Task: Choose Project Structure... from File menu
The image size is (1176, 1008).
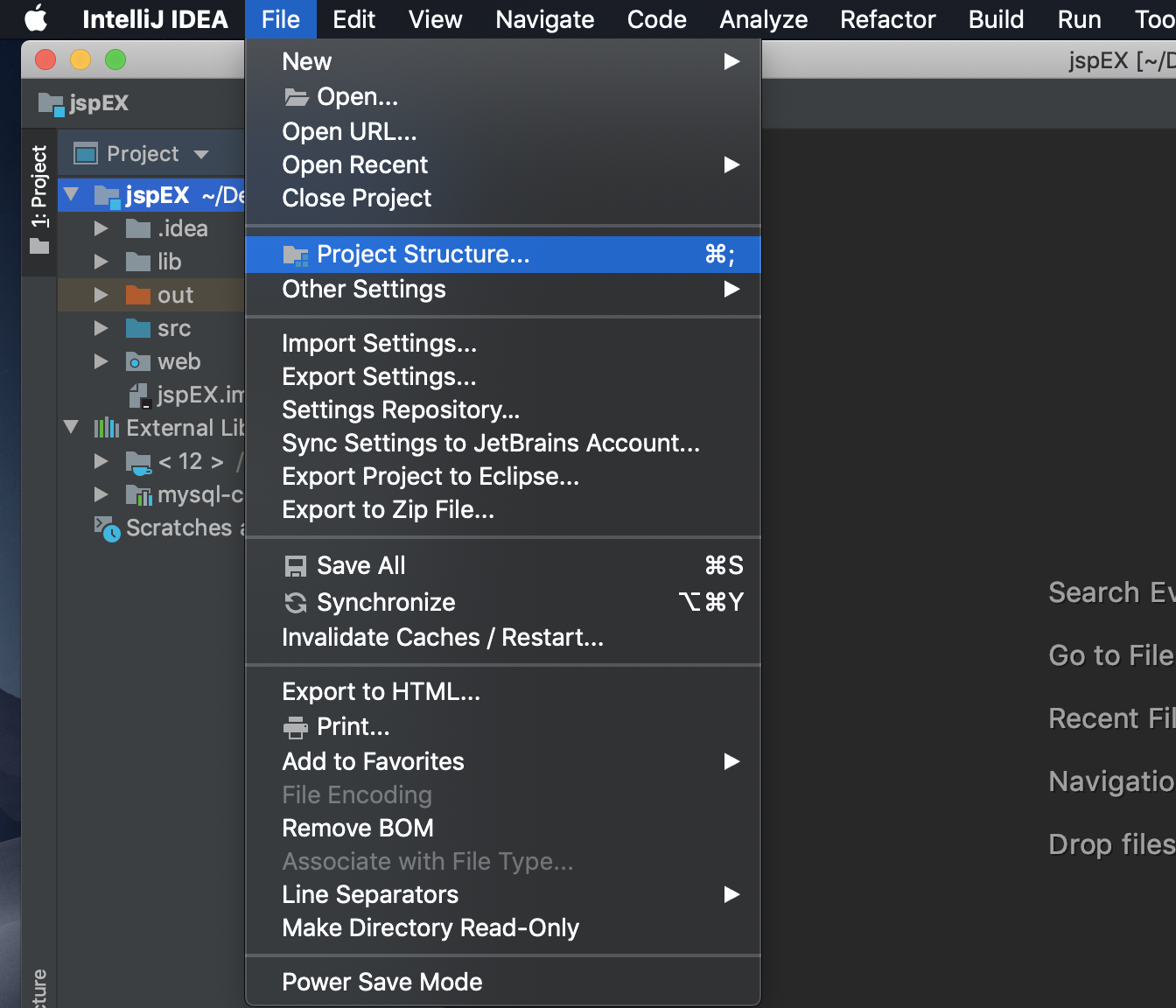Action: [x=503, y=255]
